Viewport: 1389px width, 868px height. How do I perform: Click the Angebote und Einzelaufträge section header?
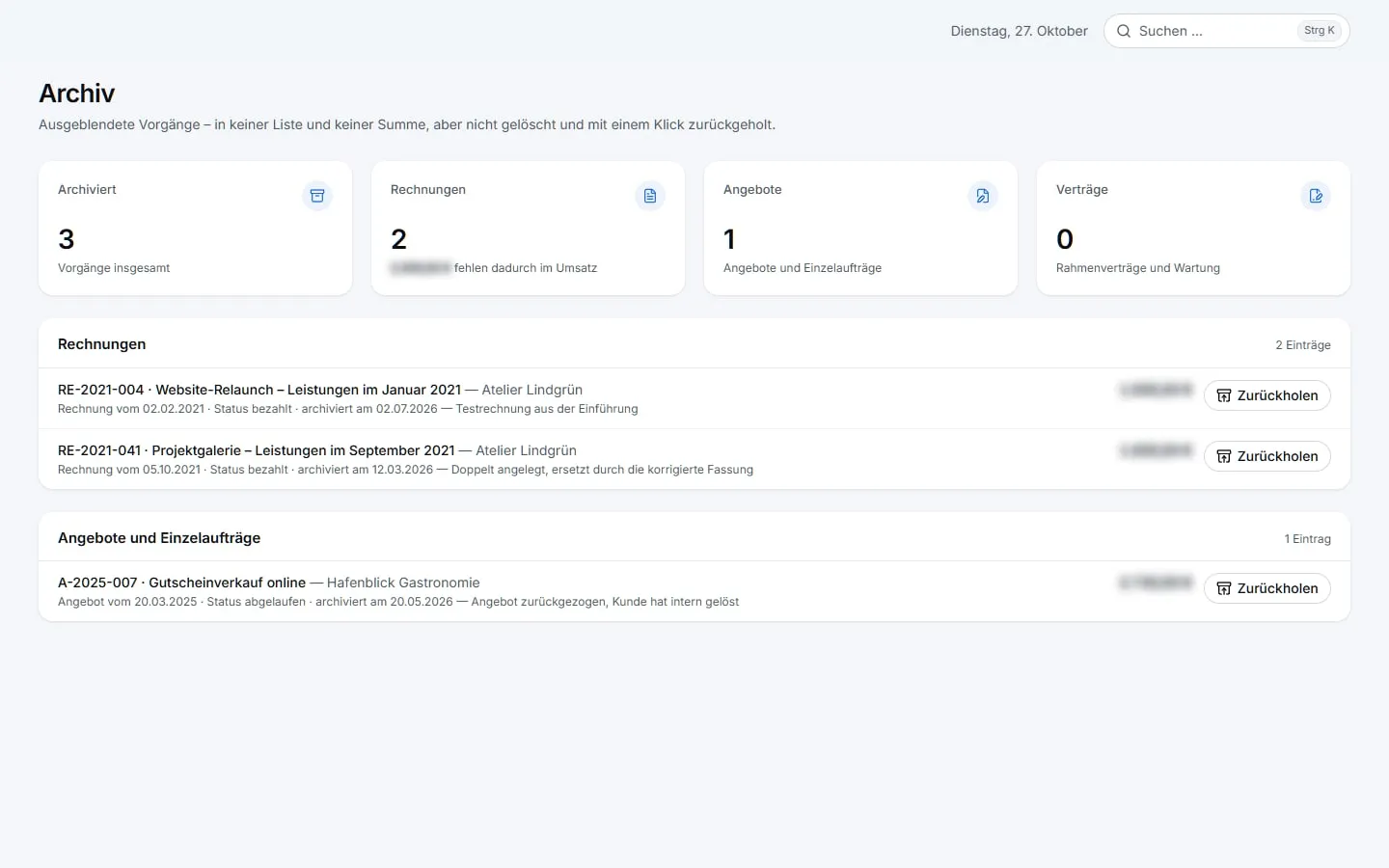[x=159, y=538]
